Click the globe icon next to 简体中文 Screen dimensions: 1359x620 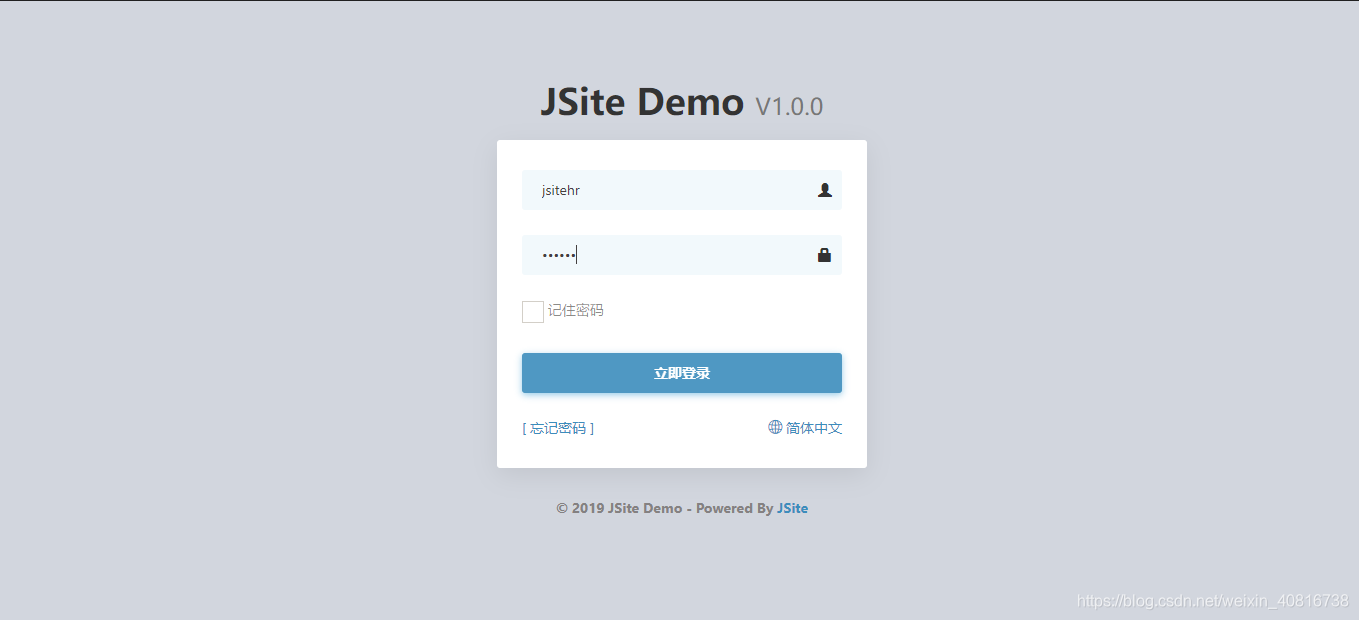tap(774, 427)
